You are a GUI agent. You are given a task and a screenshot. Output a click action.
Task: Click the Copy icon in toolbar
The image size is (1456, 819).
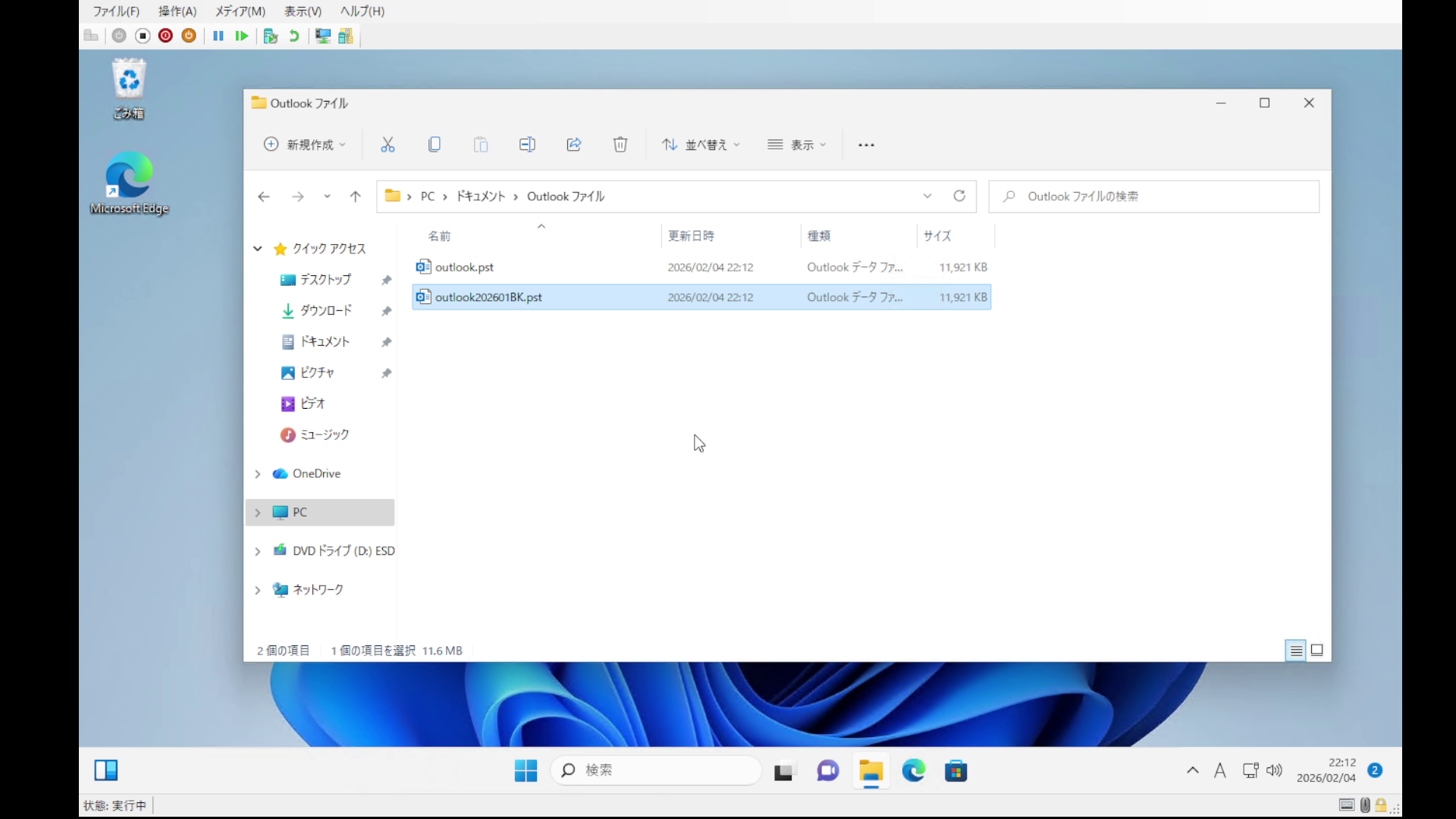tap(435, 144)
